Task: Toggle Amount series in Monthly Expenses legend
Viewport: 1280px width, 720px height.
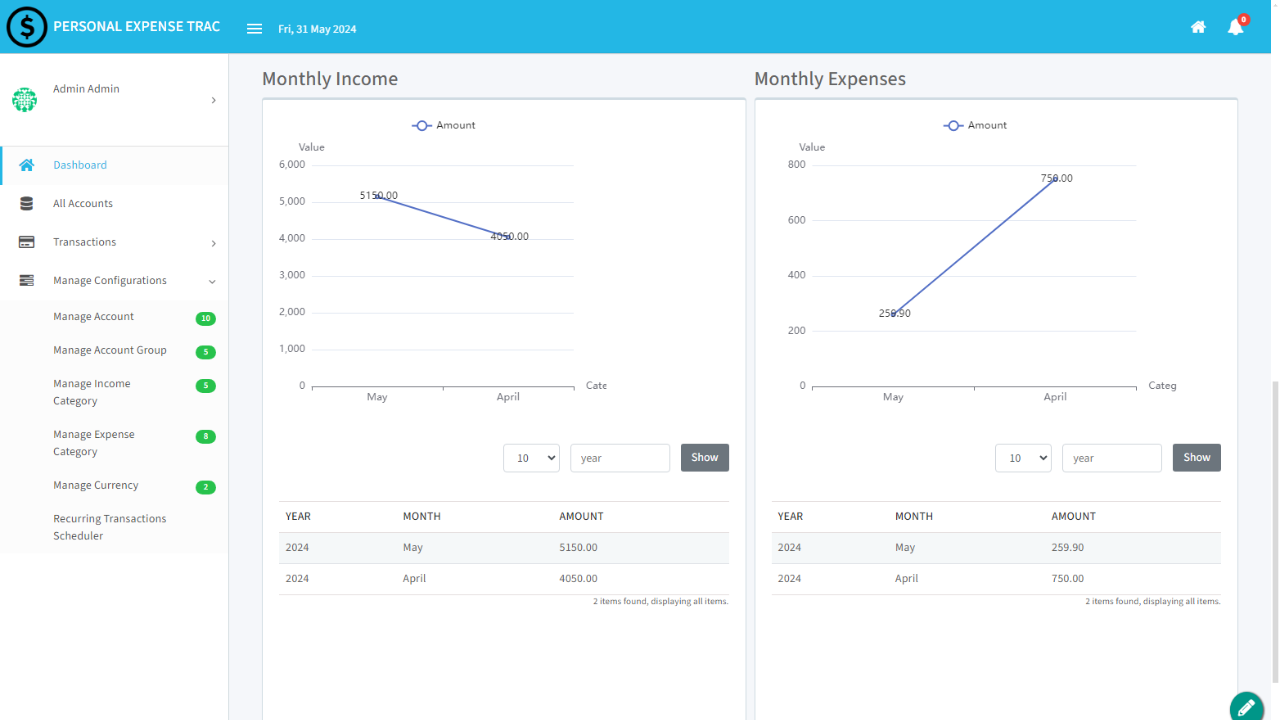Action: 975,126
